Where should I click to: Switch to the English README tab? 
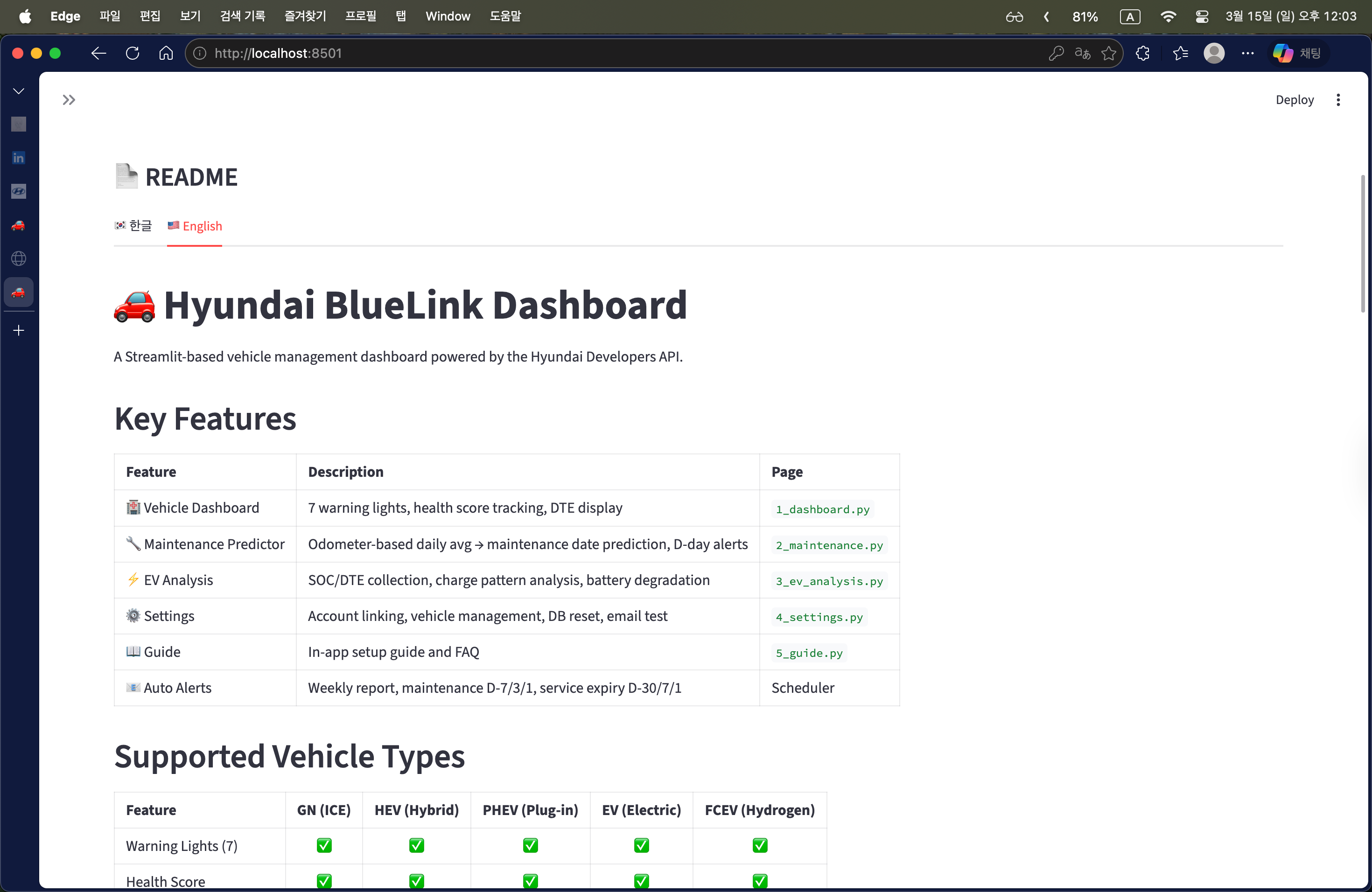click(194, 226)
